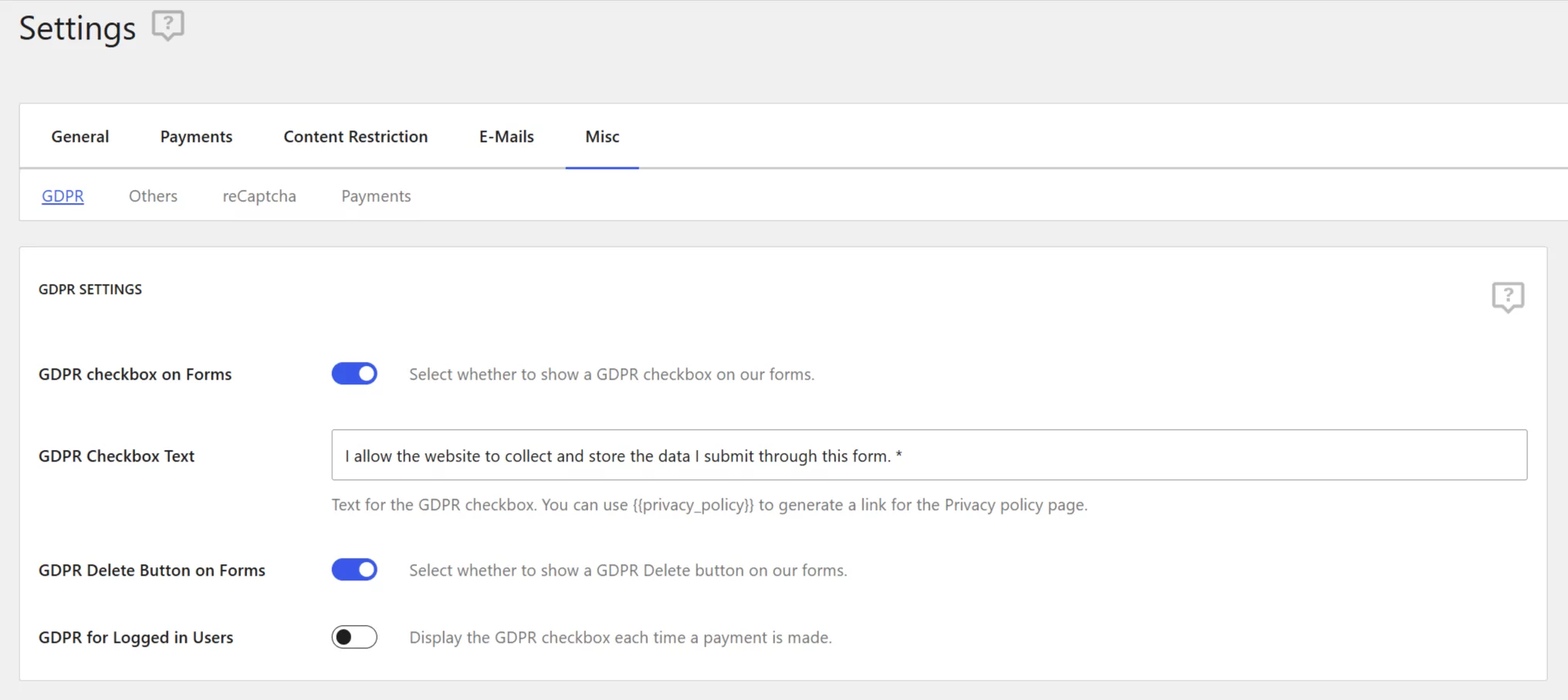Open the GDPR sub-tab link
The height and width of the screenshot is (700, 1568).
pos(63,196)
